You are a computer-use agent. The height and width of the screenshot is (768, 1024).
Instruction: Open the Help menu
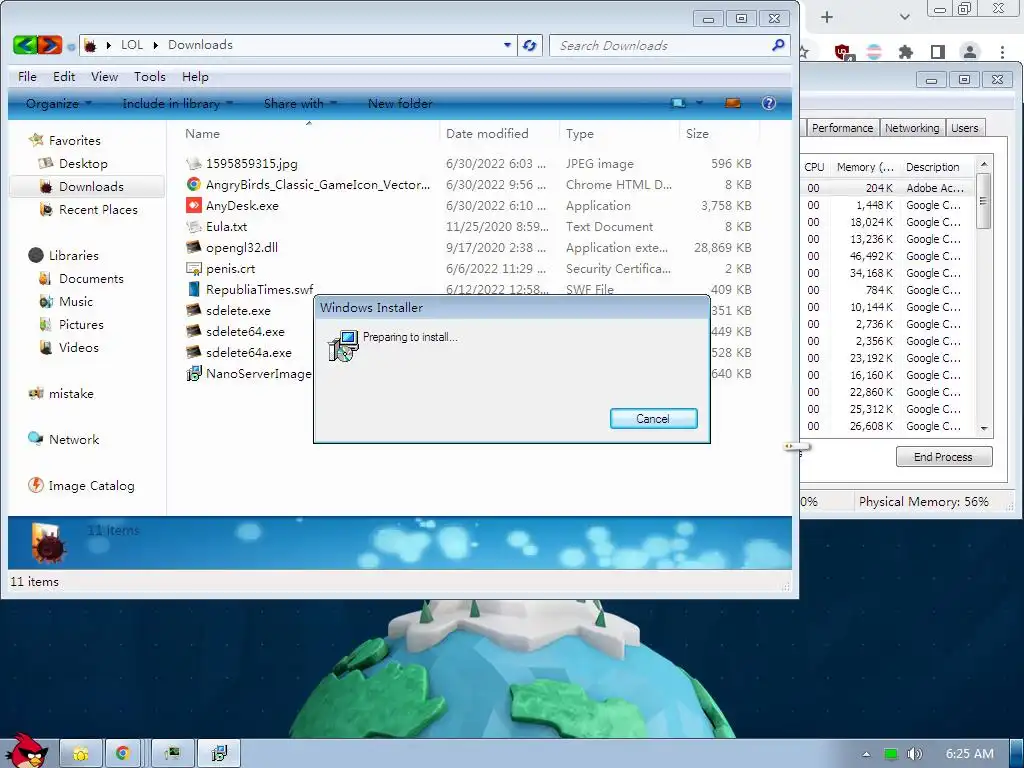(x=195, y=76)
